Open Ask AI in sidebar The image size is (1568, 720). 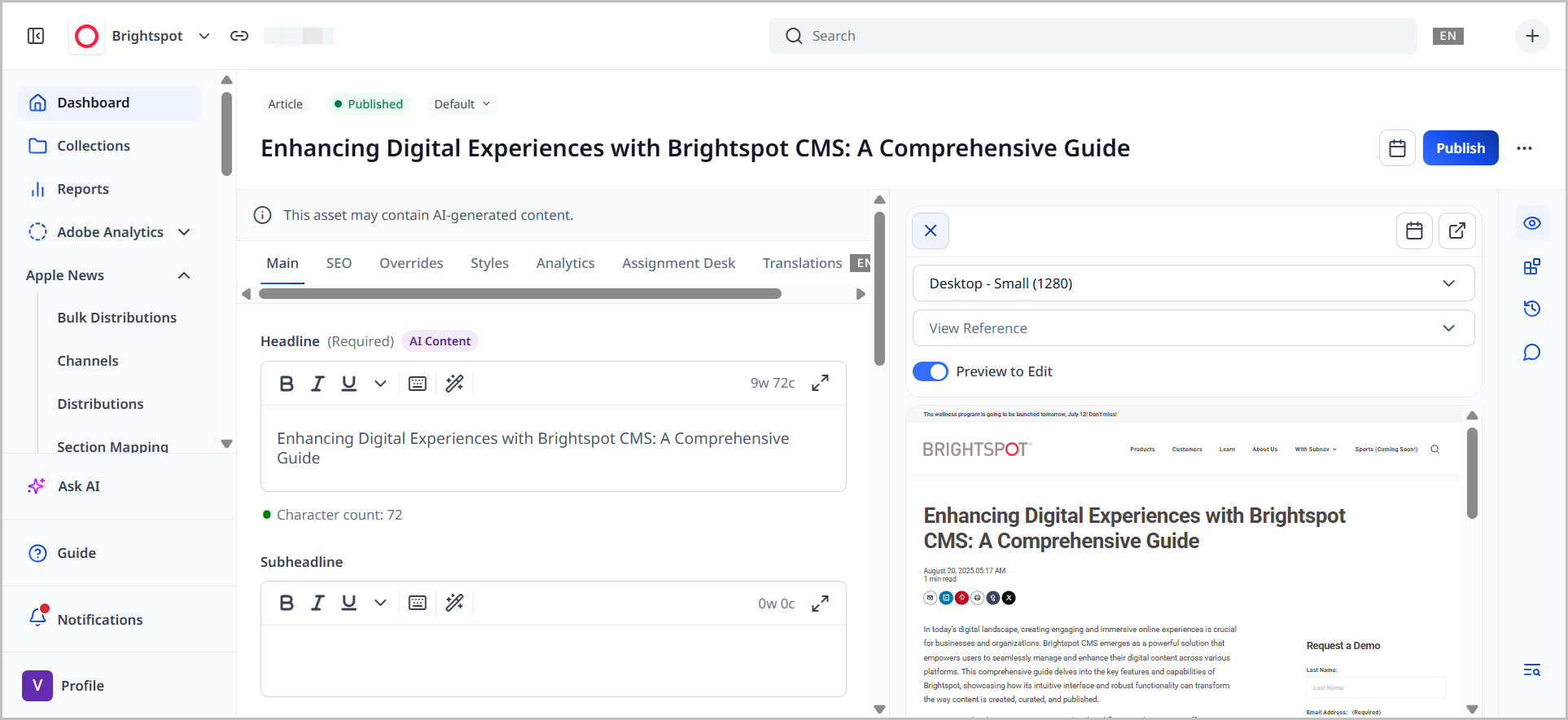79,486
